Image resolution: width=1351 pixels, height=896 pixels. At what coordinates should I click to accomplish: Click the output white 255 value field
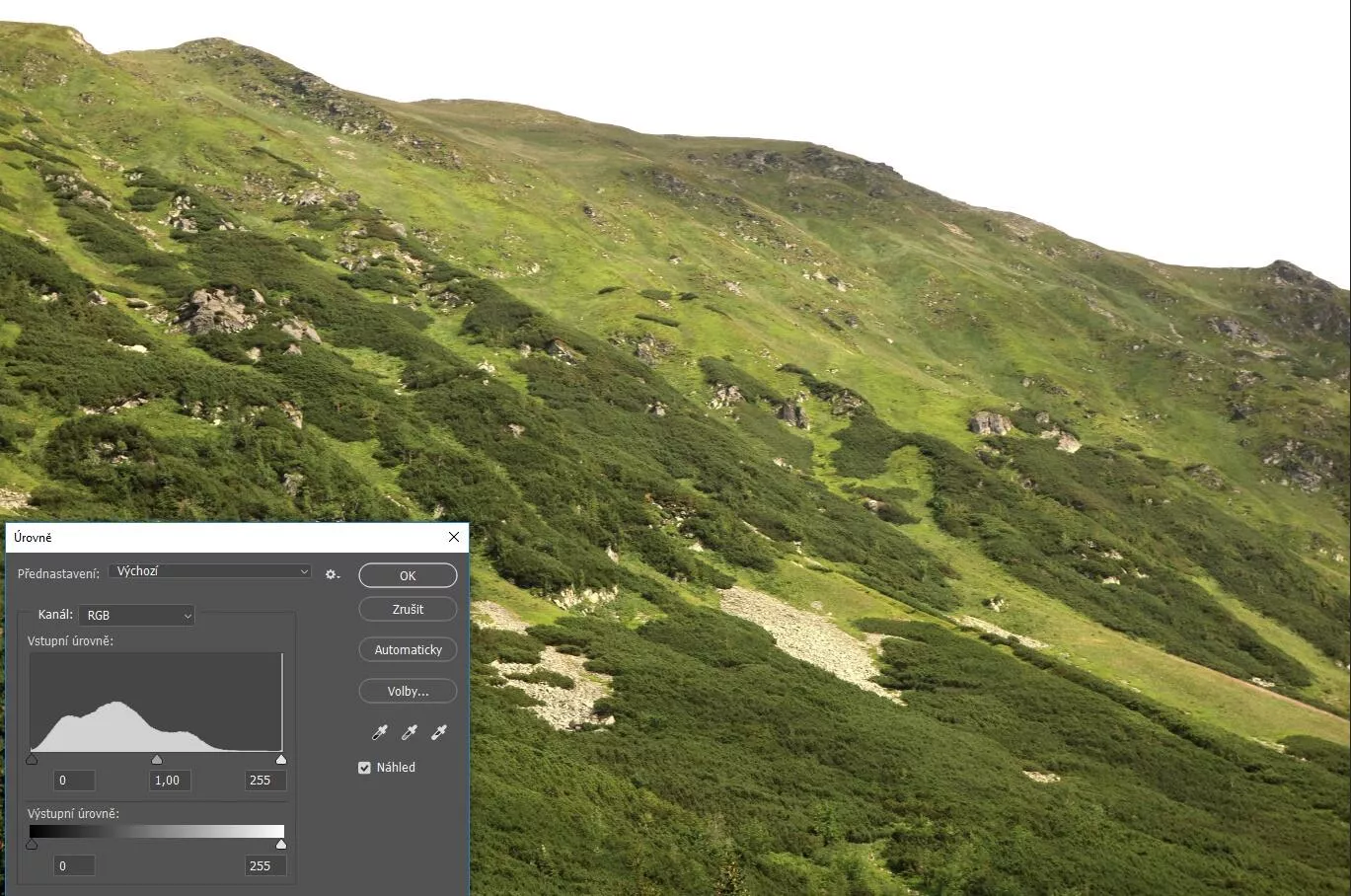tap(265, 866)
